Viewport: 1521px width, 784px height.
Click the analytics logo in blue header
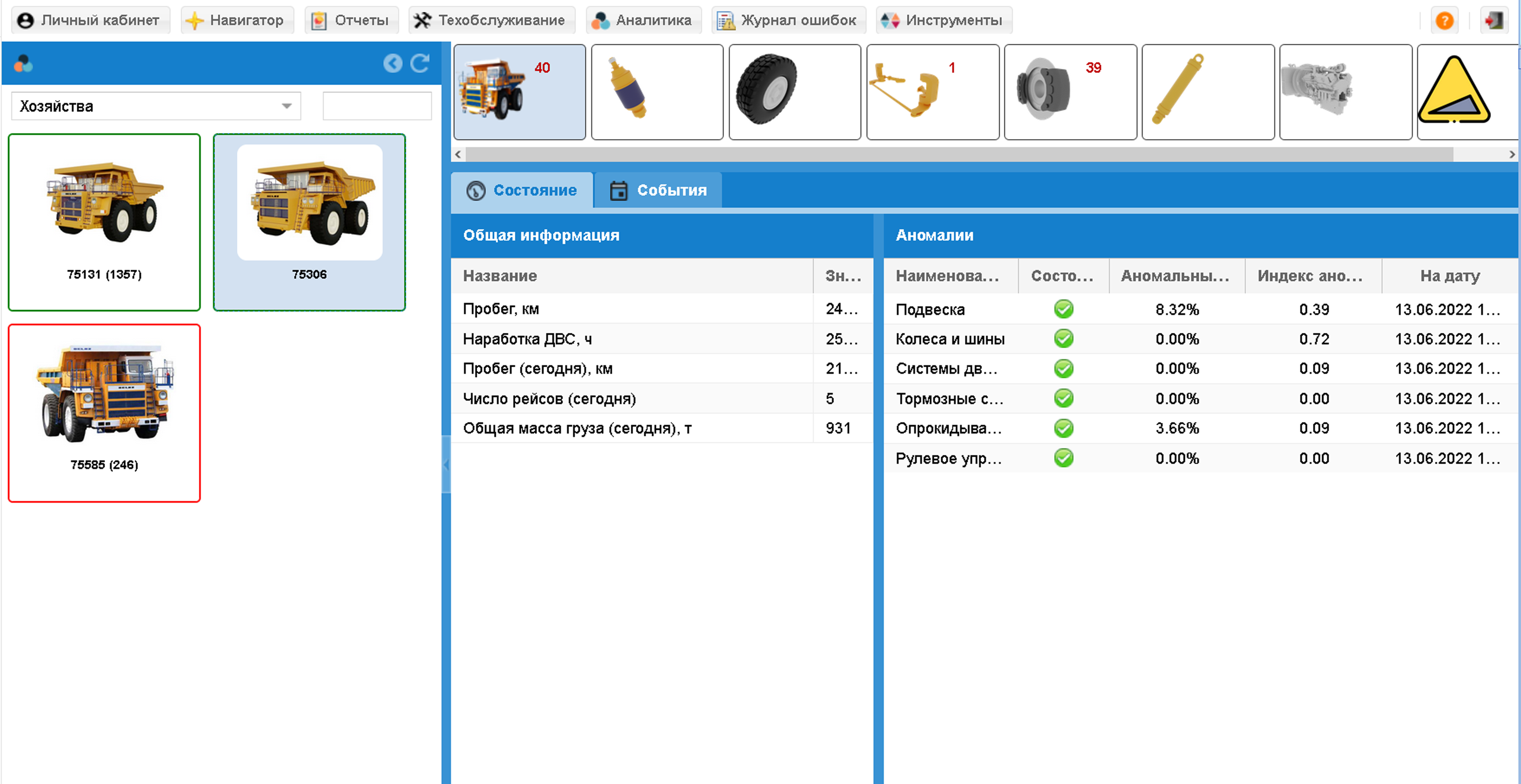24,63
